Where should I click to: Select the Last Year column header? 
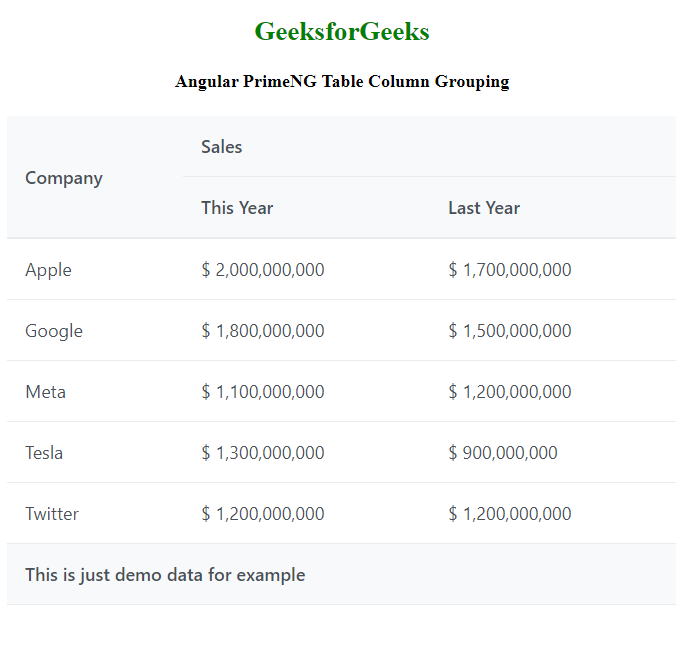pos(484,208)
